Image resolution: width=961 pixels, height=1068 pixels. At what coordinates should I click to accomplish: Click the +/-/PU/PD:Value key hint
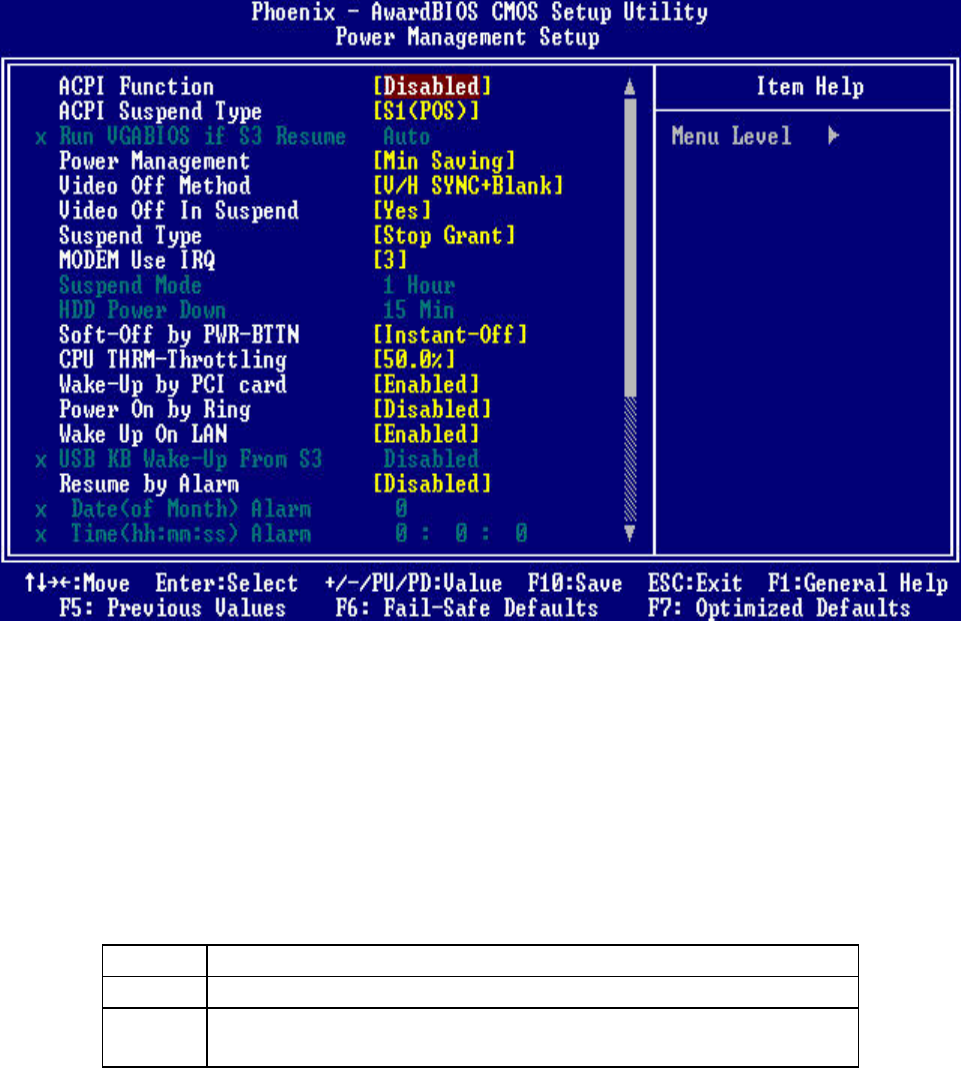point(413,583)
